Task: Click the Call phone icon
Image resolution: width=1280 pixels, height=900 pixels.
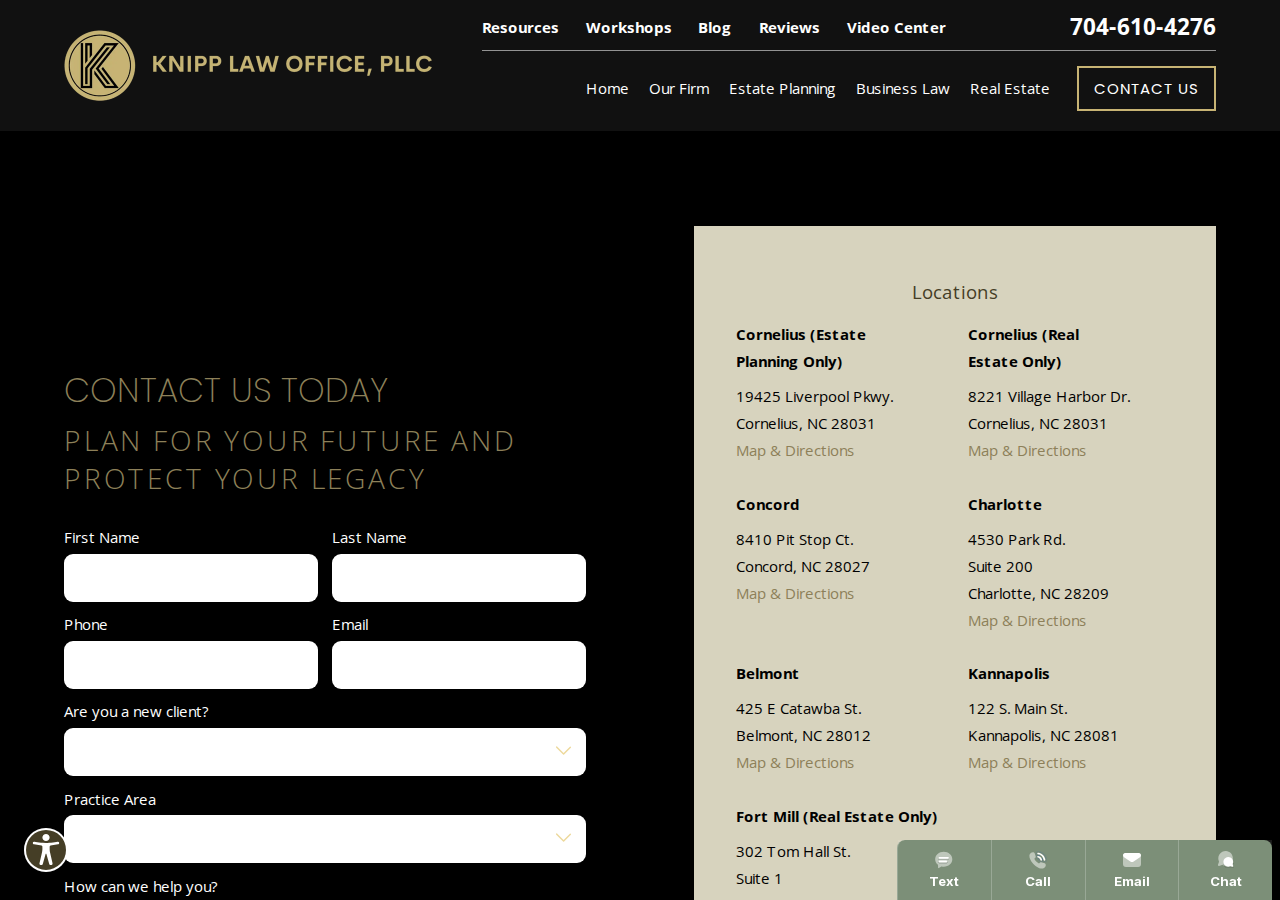Action: [1038, 860]
